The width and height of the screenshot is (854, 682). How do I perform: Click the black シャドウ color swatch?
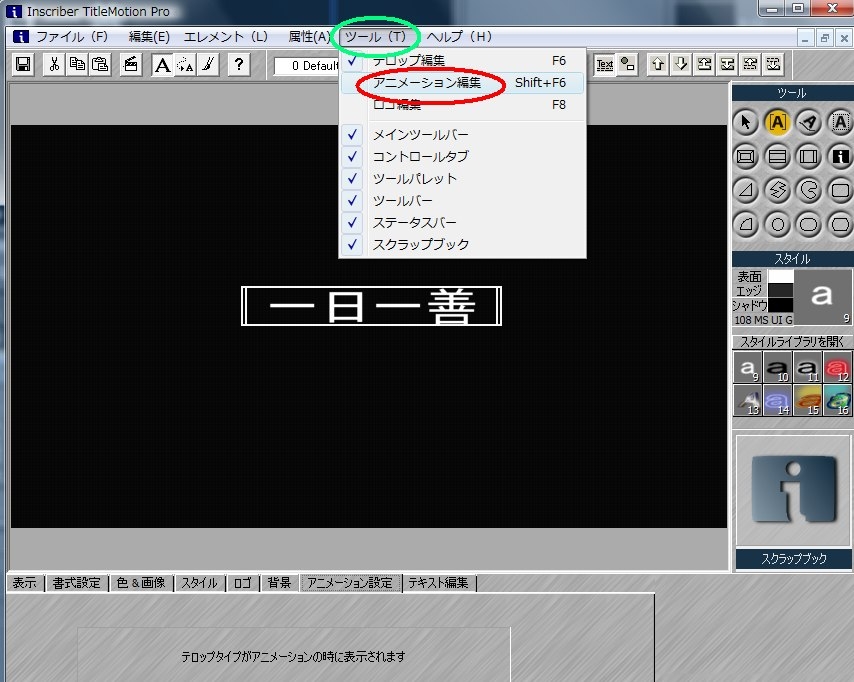[x=780, y=305]
